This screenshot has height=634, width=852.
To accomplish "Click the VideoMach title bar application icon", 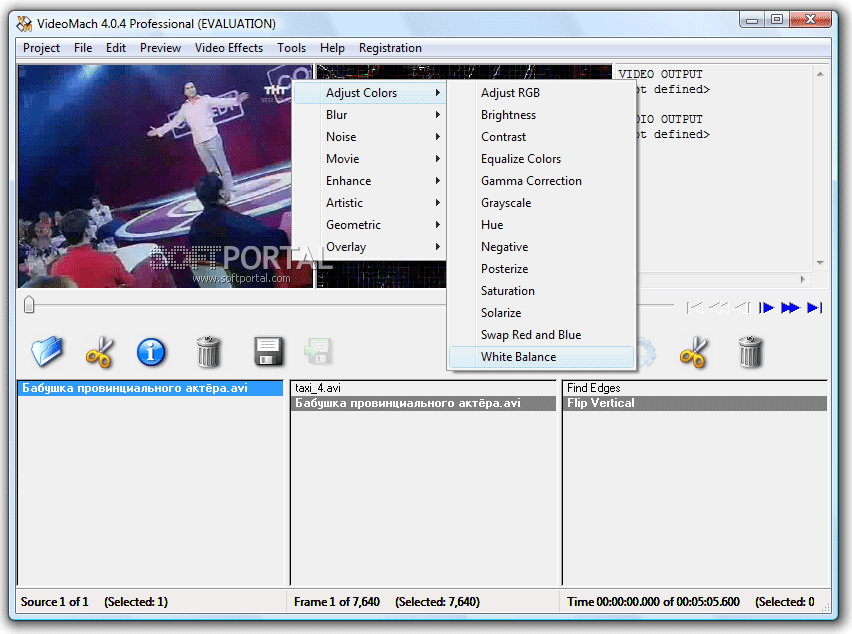I will pos(24,23).
